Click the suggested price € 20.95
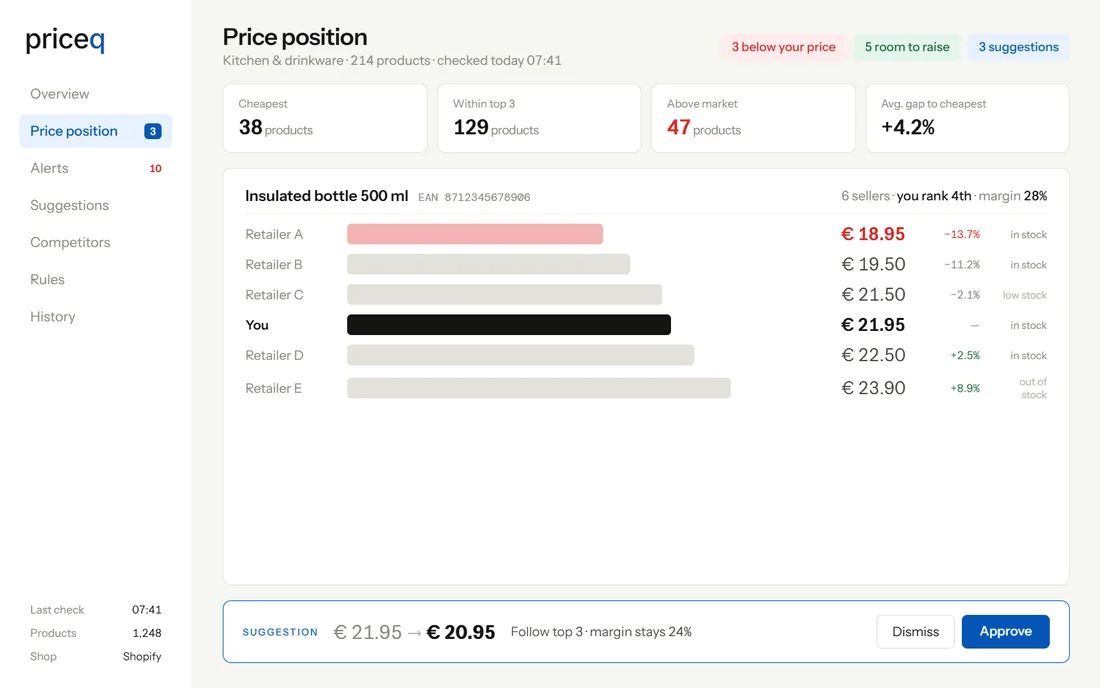Viewport: 1100px width, 688px height. coord(461,632)
